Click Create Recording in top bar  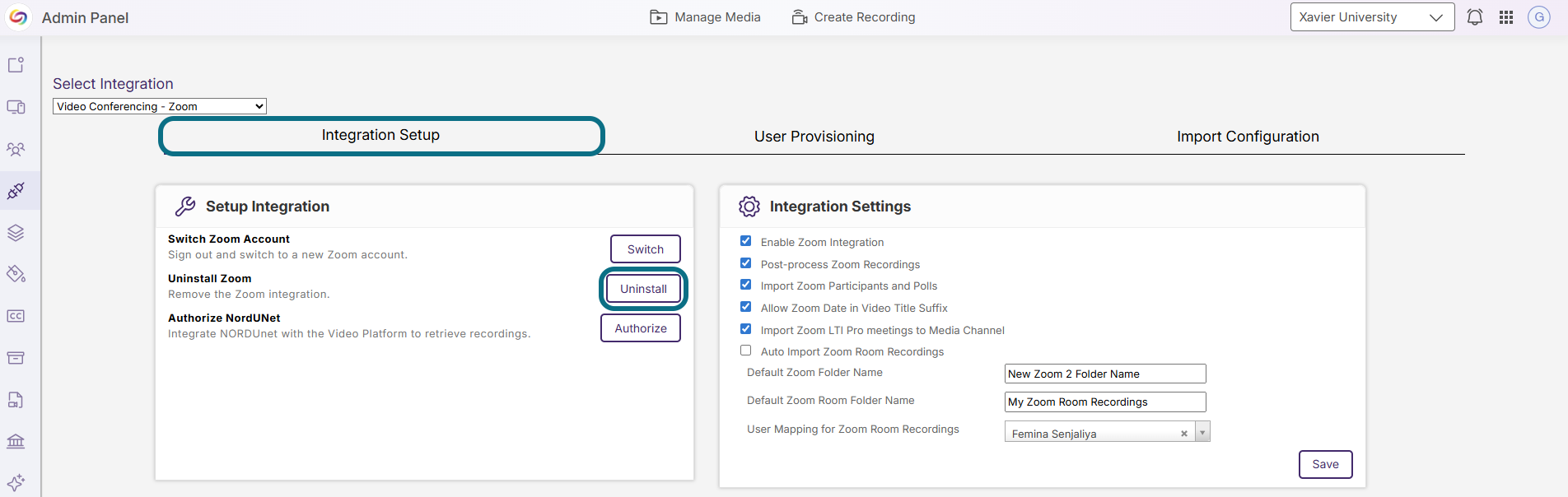[853, 17]
